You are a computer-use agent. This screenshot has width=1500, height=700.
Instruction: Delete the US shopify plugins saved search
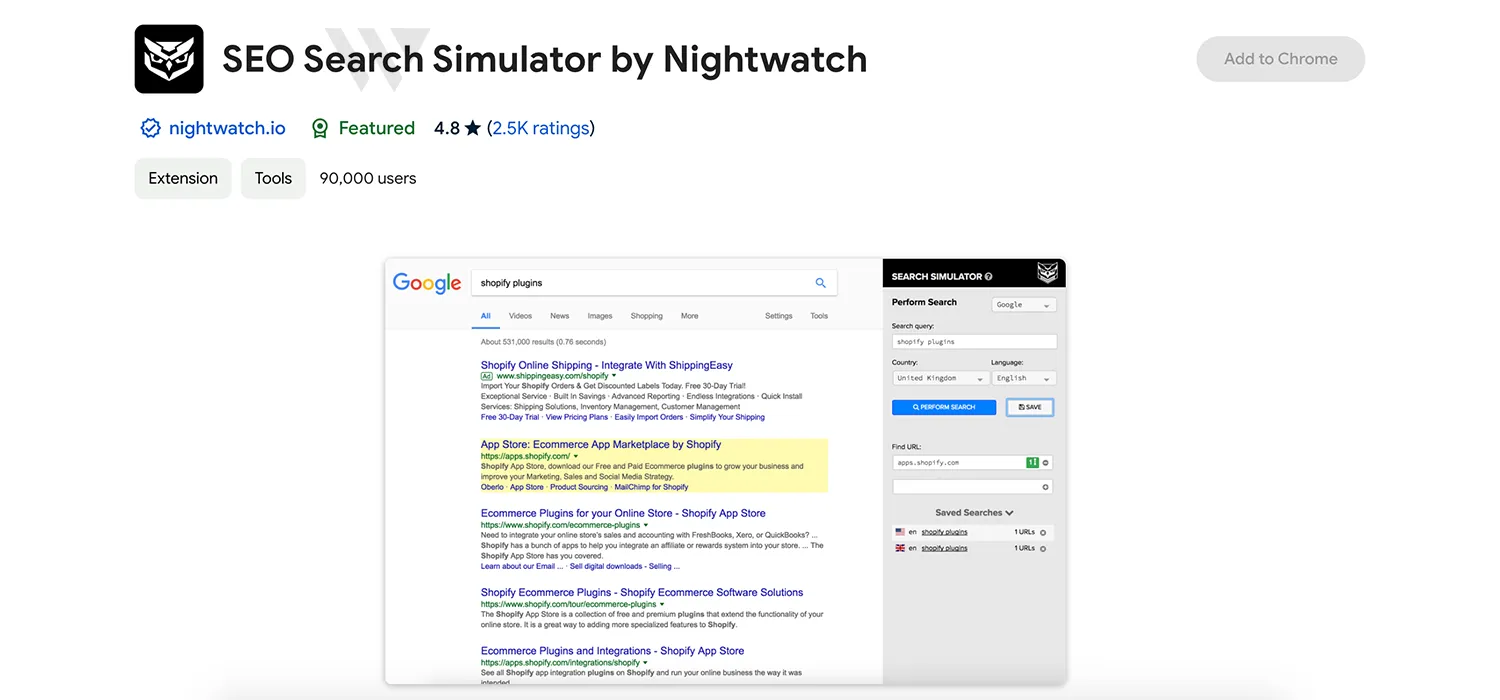click(x=1043, y=533)
